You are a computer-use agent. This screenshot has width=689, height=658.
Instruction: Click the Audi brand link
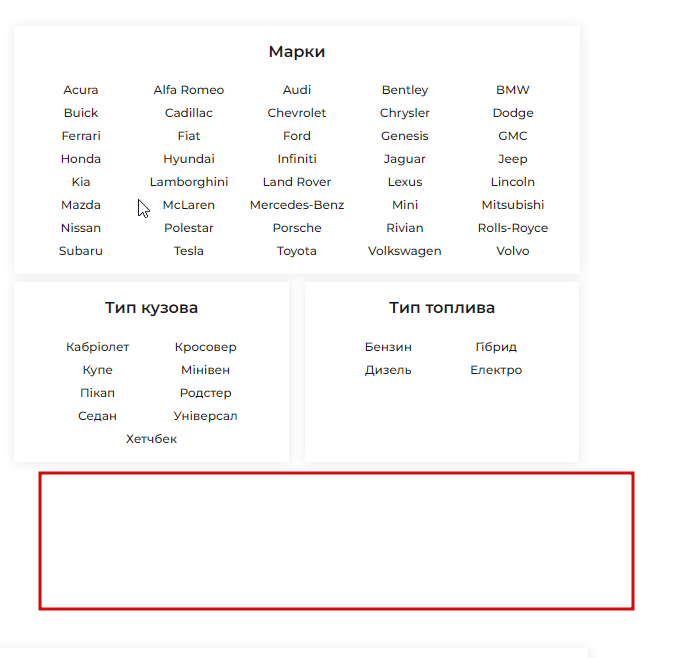pyautogui.click(x=297, y=90)
